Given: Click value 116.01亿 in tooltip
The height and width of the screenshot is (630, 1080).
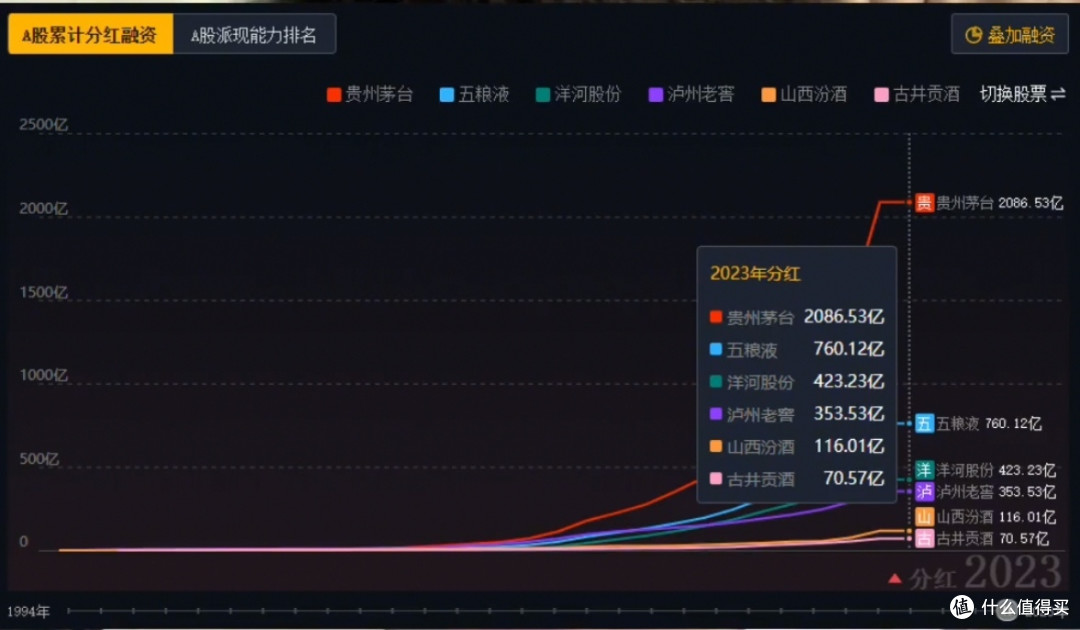Looking at the screenshot, I should (849, 445).
